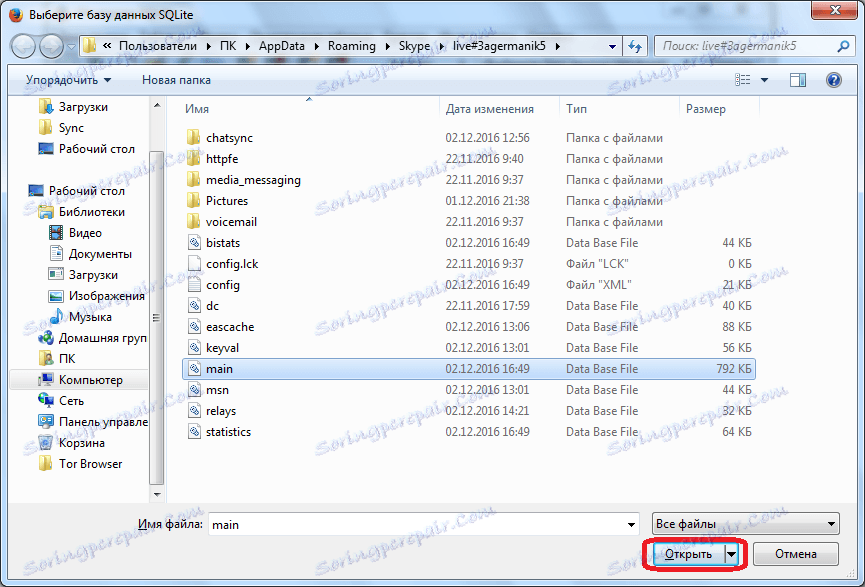This screenshot has height=587, width=865.
Task: Click the Отмена button
Action: pyautogui.click(x=795, y=554)
